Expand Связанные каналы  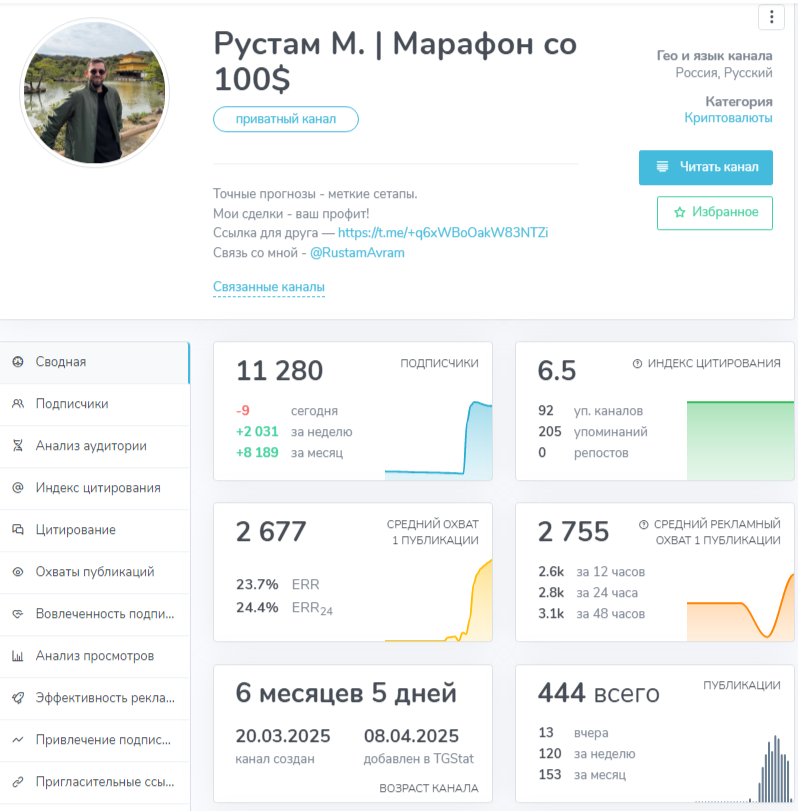point(269,287)
